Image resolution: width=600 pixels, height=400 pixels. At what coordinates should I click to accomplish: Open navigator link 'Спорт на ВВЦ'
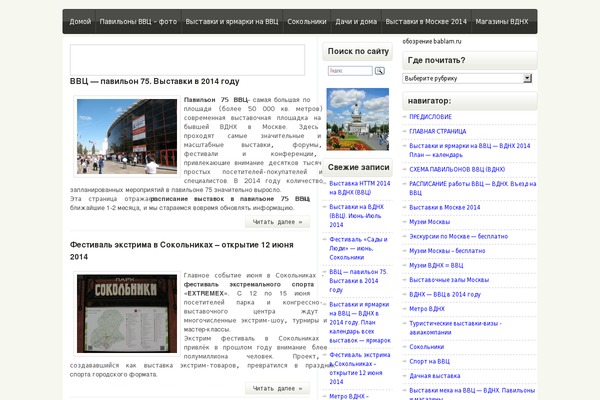(x=429, y=361)
